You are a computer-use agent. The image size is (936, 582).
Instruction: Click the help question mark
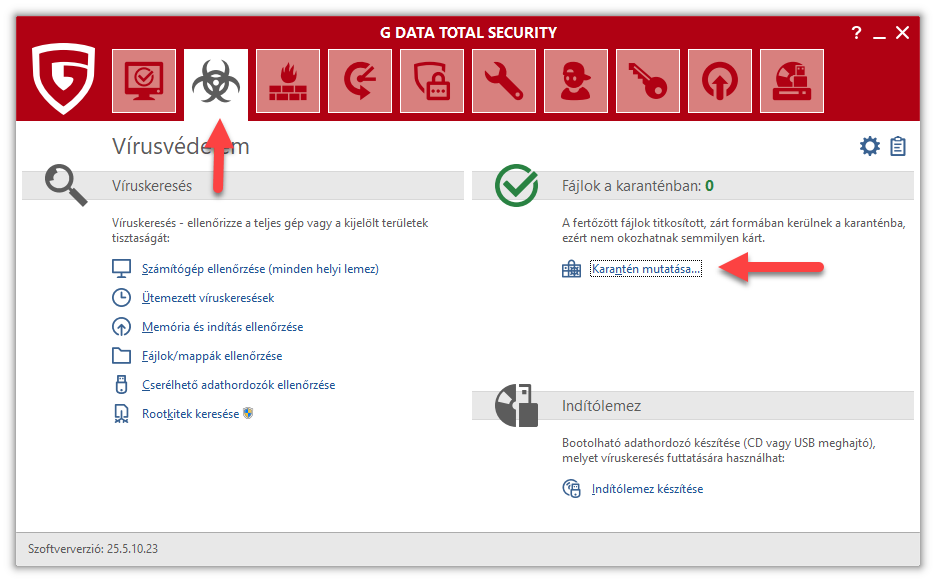[x=857, y=33]
